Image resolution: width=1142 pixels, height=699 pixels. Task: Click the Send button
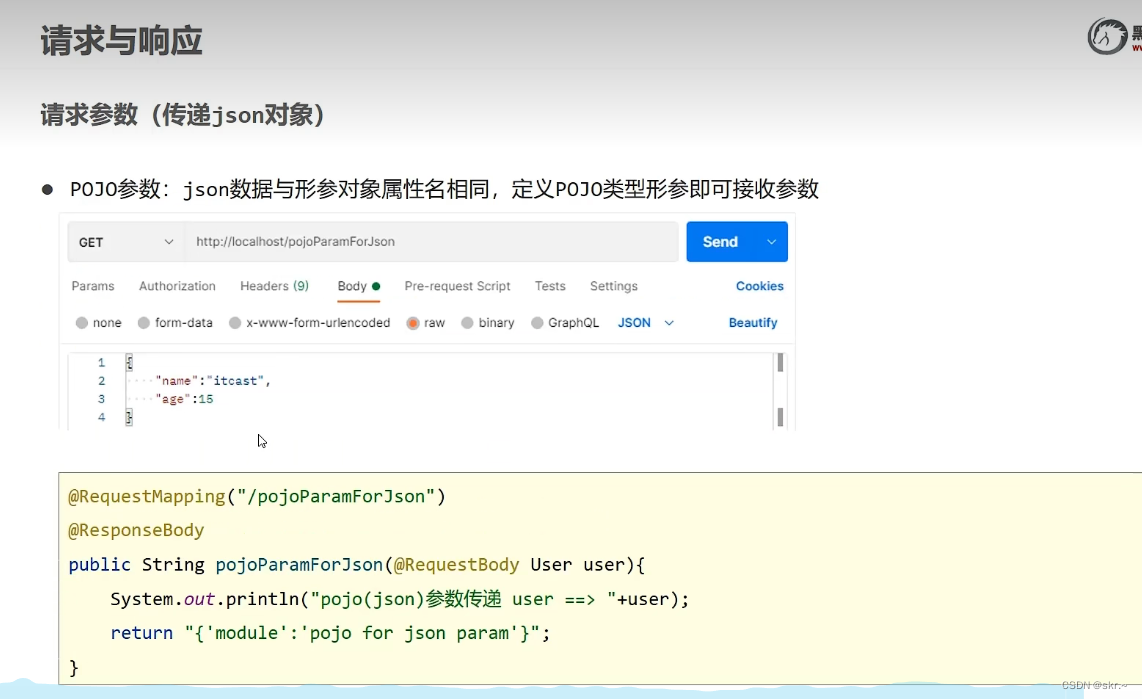pos(720,241)
